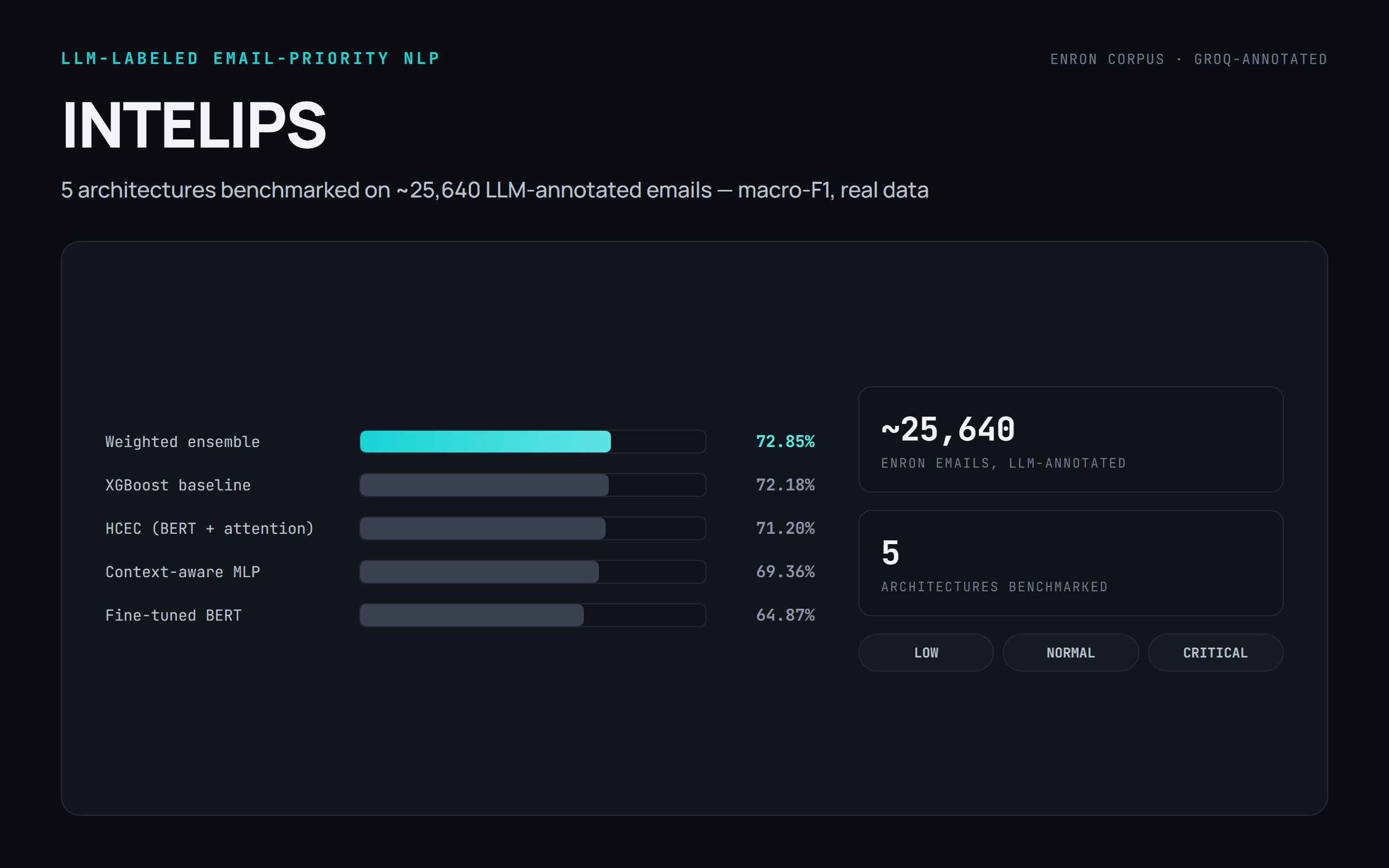Image resolution: width=1389 pixels, height=868 pixels.
Task: Click the Weighted ensemble progress bar
Action: click(533, 442)
